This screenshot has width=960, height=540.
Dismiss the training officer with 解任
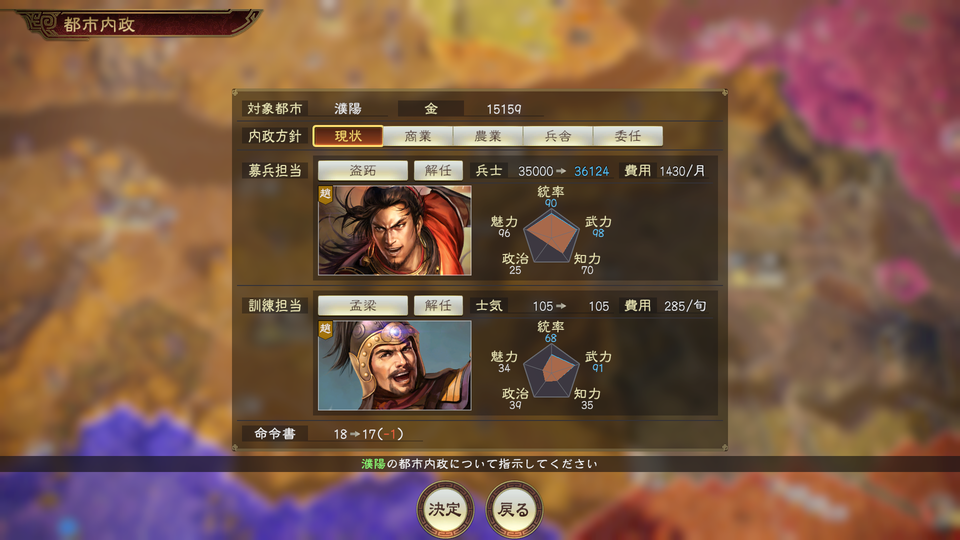(438, 305)
